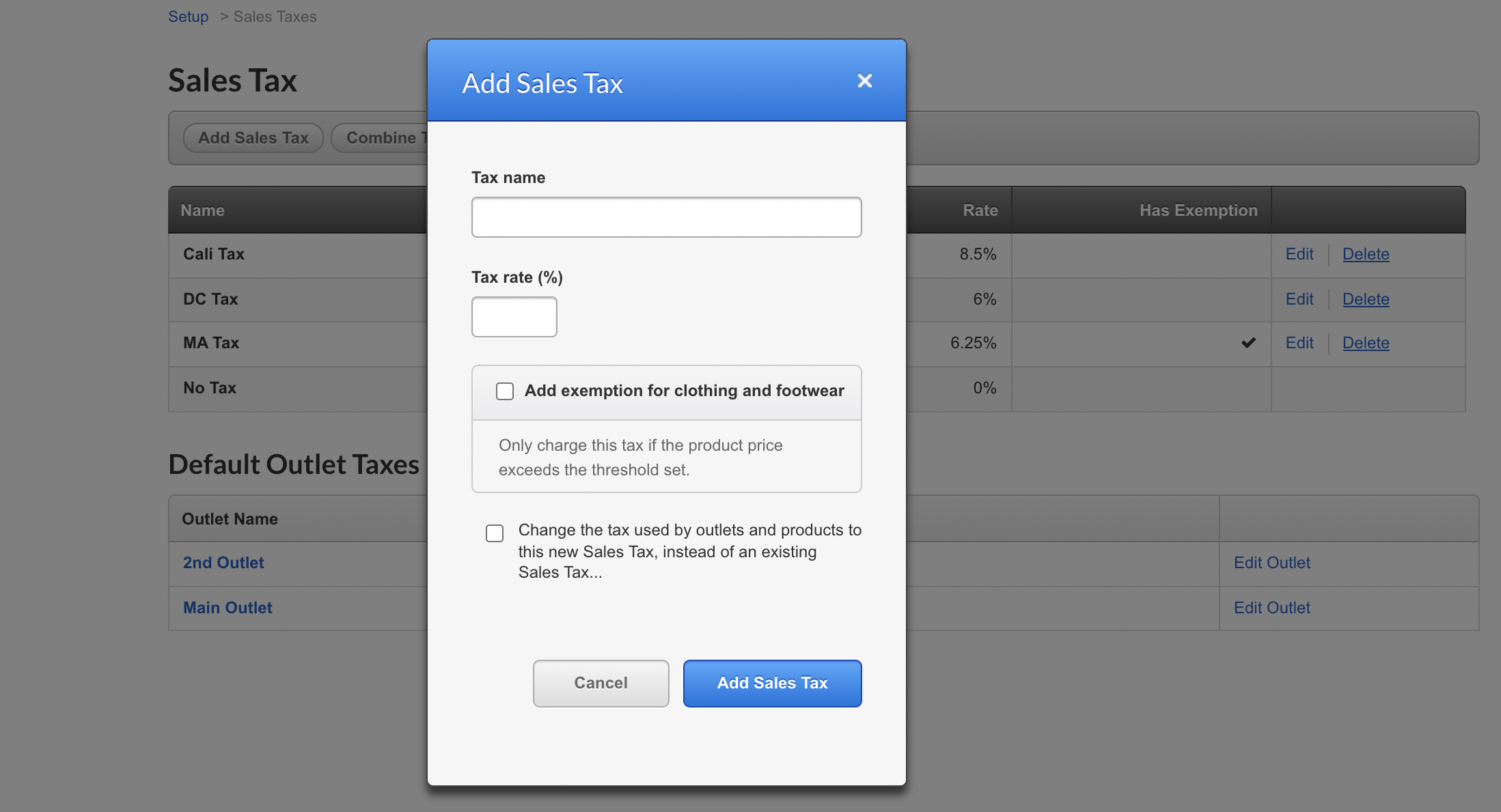Check the change outlet tax option

(x=495, y=533)
